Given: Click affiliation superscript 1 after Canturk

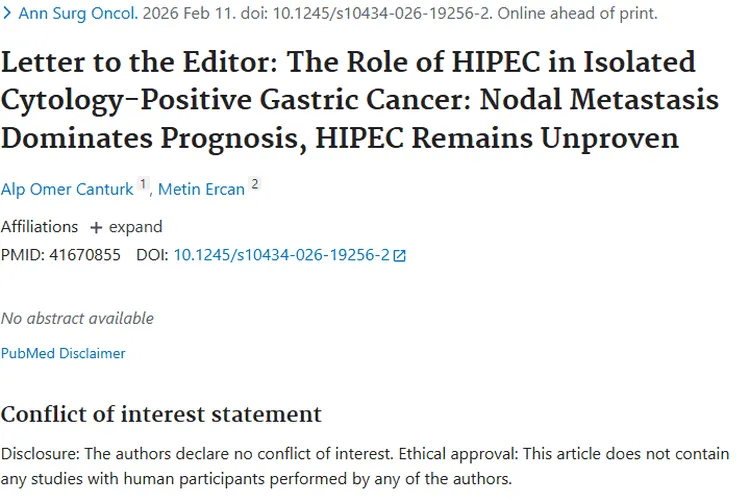Looking at the screenshot, I should [x=143, y=184].
